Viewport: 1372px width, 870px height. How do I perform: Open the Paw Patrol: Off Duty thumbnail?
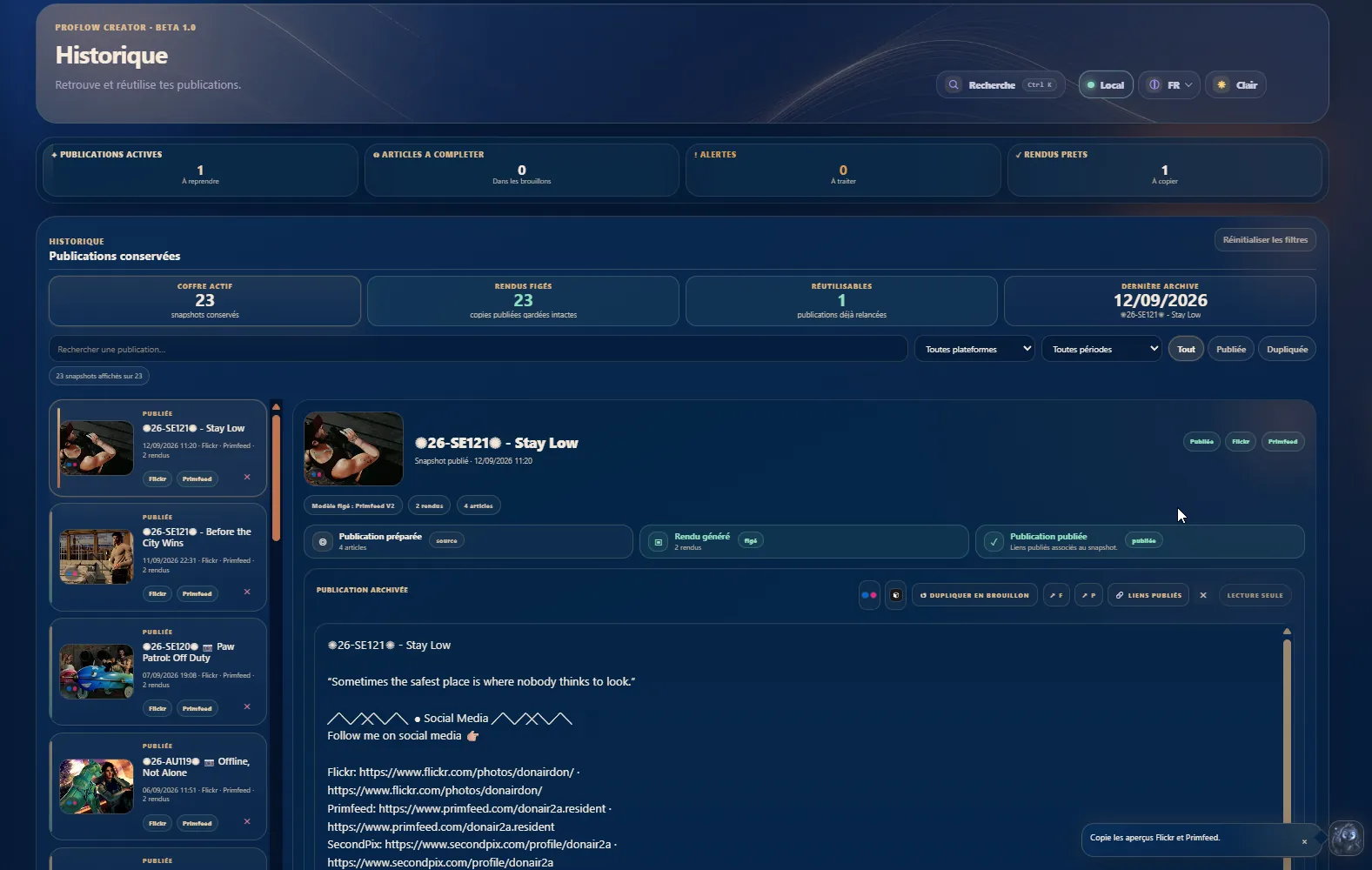click(96, 672)
